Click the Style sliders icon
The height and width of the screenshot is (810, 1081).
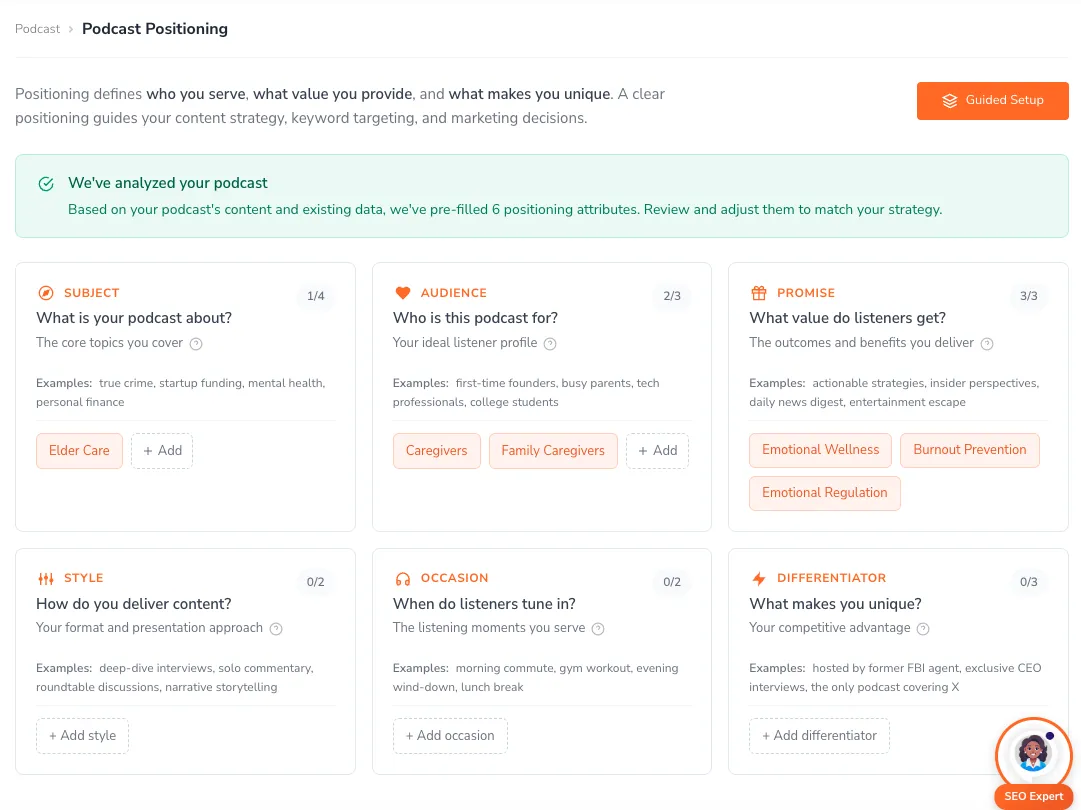tap(45, 578)
